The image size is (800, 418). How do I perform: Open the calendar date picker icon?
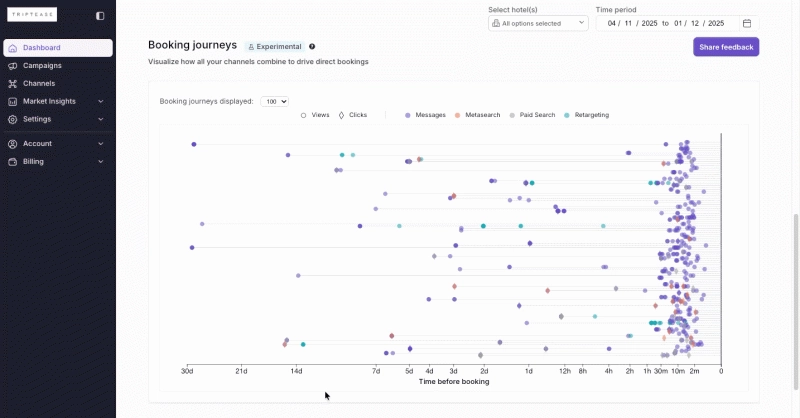click(x=747, y=23)
